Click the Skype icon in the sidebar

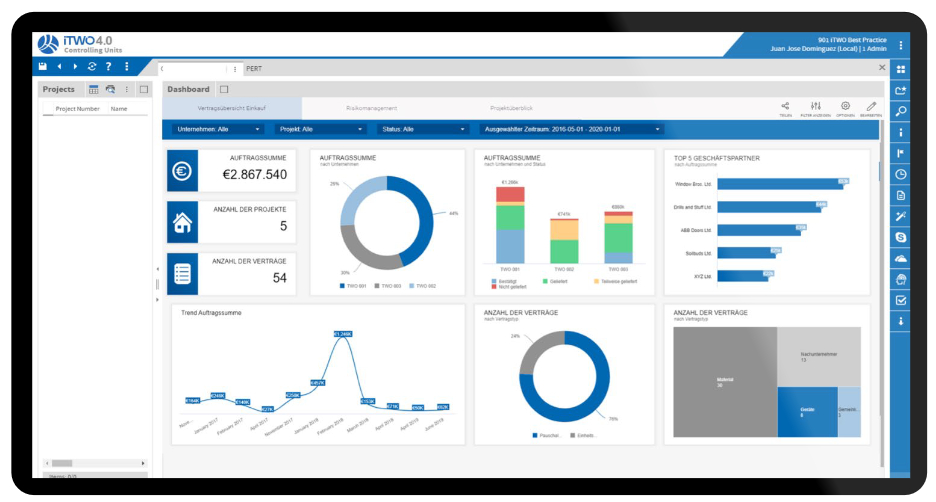pos(901,237)
